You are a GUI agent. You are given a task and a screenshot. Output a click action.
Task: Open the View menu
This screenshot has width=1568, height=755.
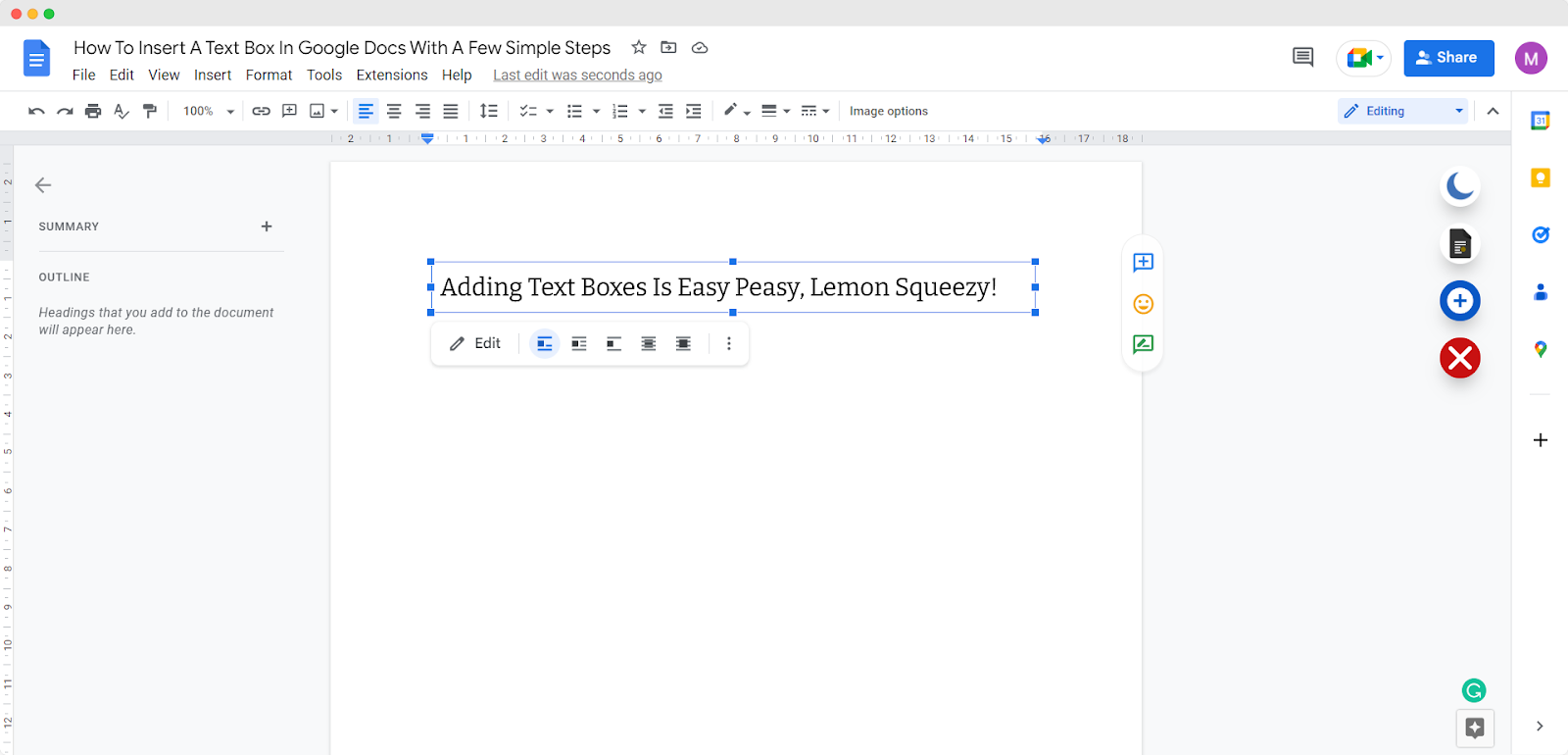164,75
